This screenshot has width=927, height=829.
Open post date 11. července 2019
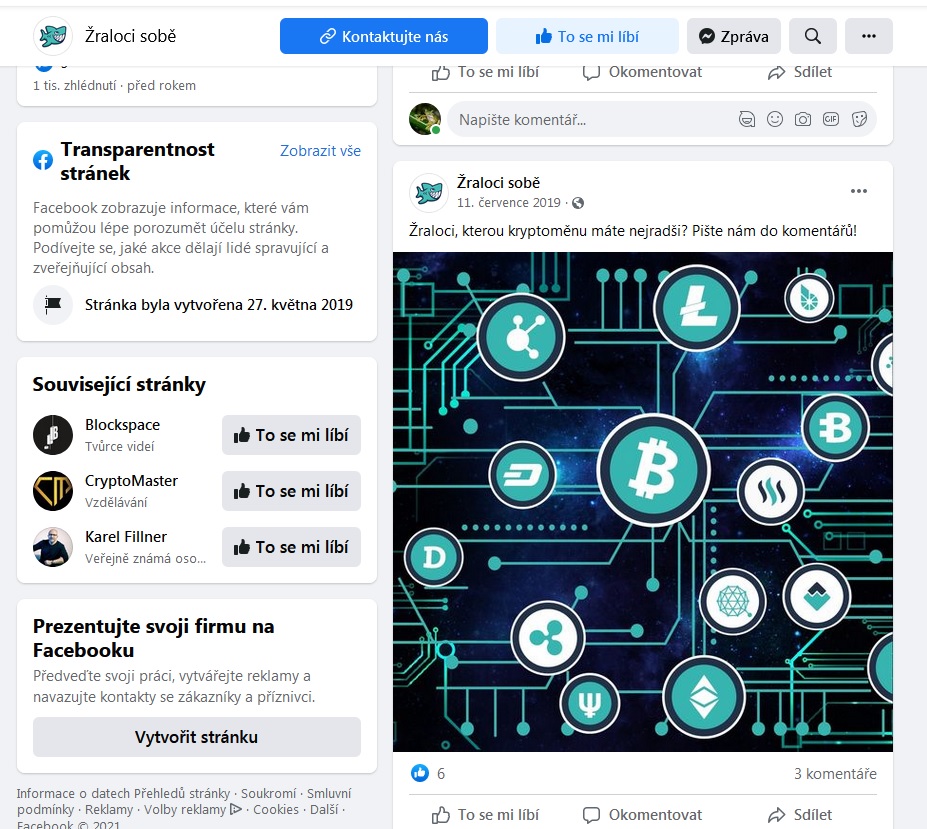click(508, 203)
